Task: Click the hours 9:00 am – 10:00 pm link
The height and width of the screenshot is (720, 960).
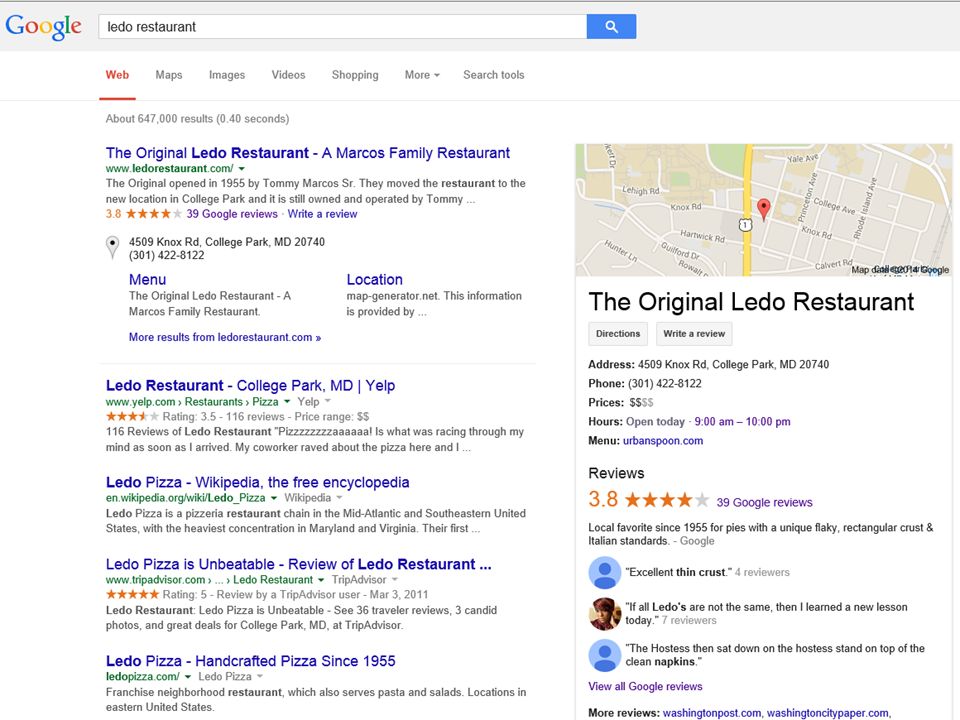Action: [742, 421]
